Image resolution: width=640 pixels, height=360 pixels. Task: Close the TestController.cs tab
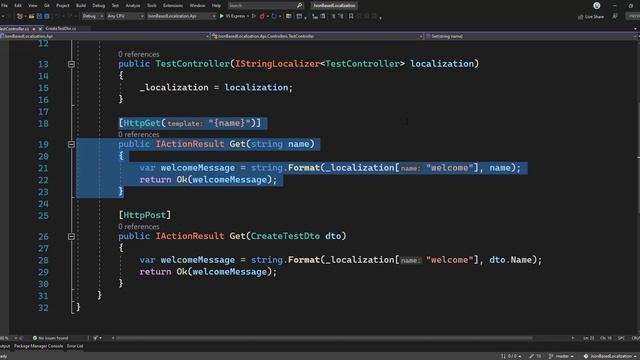tap(40, 29)
